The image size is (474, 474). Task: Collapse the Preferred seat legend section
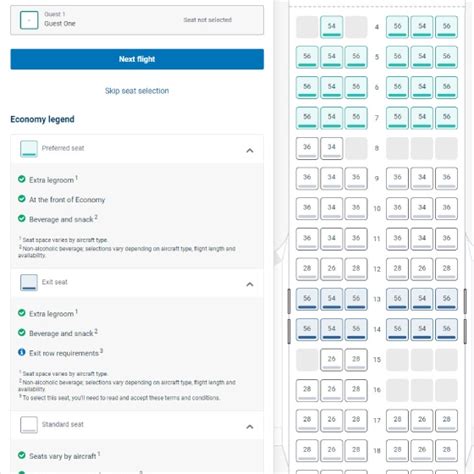tap(250, 150)
